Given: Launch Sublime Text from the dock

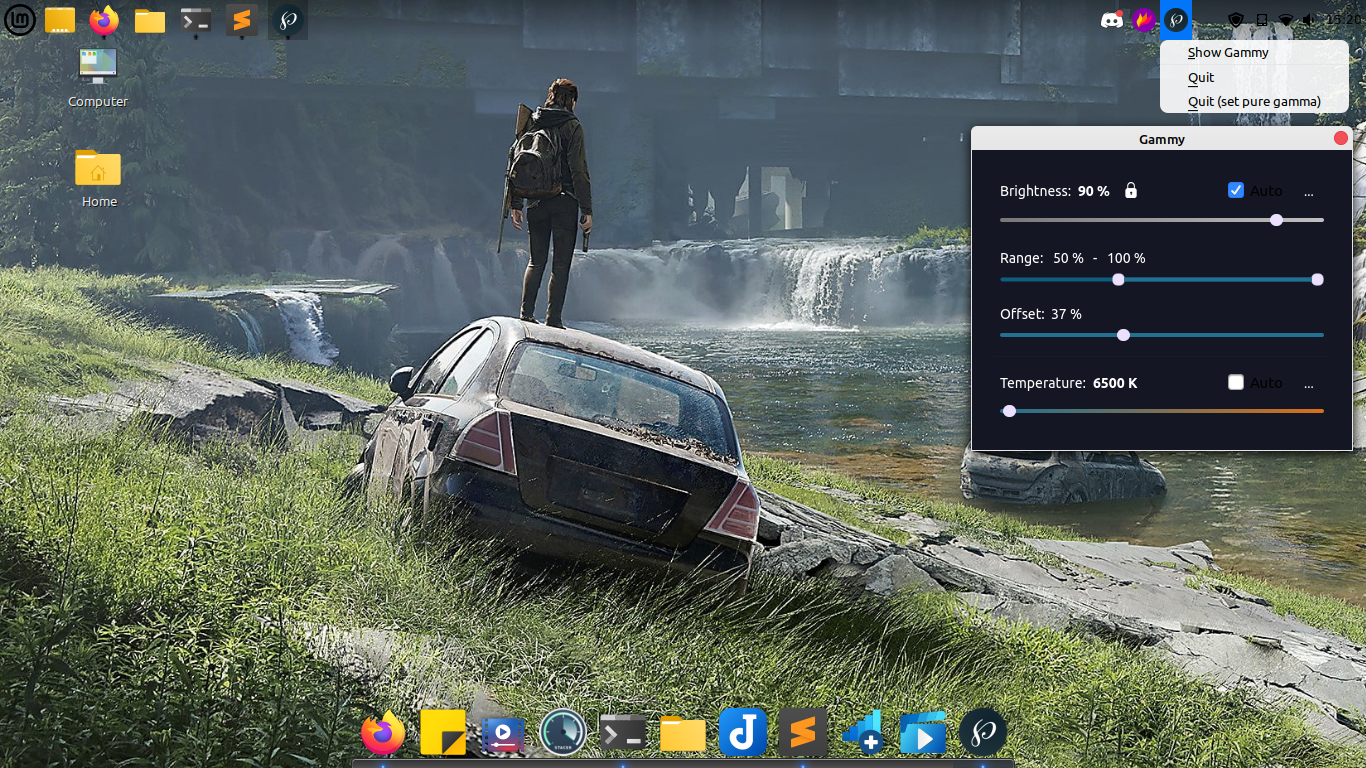Looking at the screenshot, I should pos(803,734).
